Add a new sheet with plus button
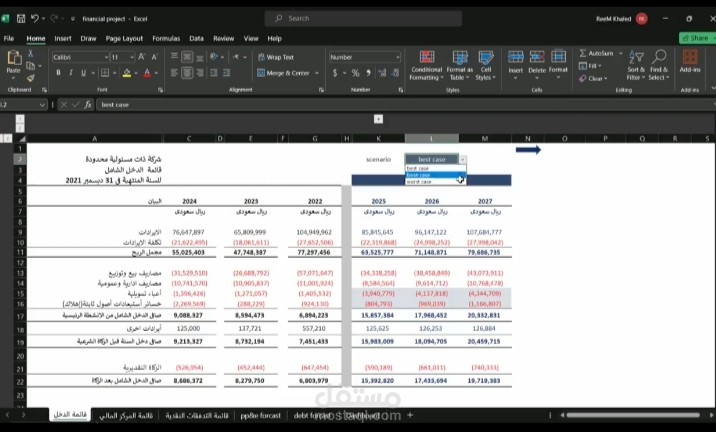This screenshot has width=716, height=432. (410, 415)
